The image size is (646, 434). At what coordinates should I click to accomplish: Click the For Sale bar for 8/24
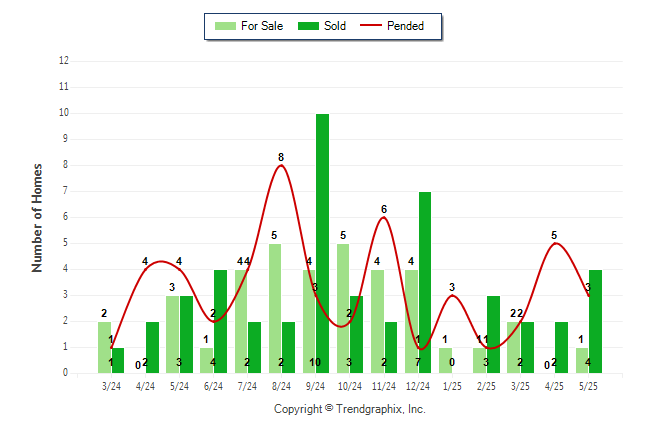tap(275, 308)
